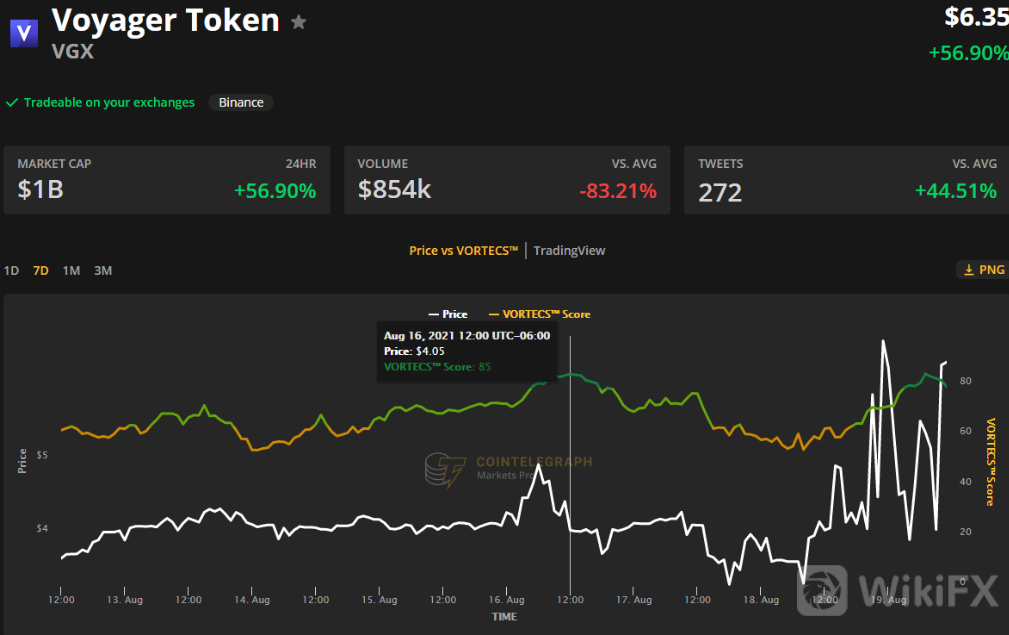Click the Binance exchange badge
Viewport: 1009px width, 635px height.
(241, 102)
